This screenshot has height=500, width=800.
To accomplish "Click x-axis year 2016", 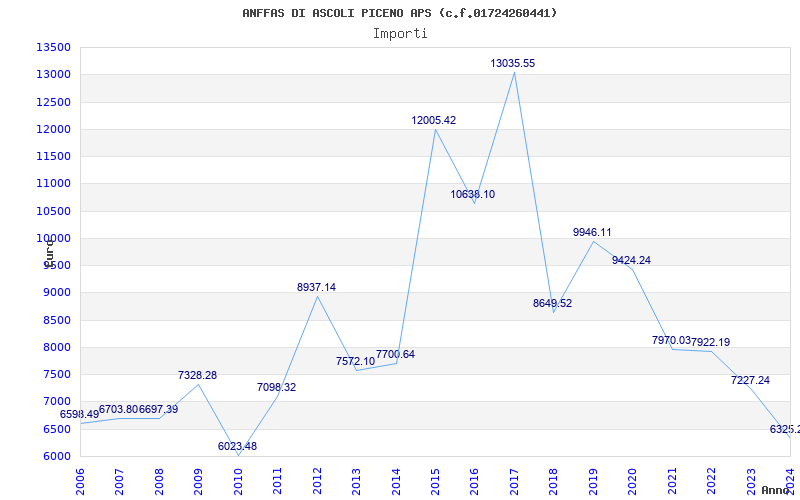I will click(474, 482).
